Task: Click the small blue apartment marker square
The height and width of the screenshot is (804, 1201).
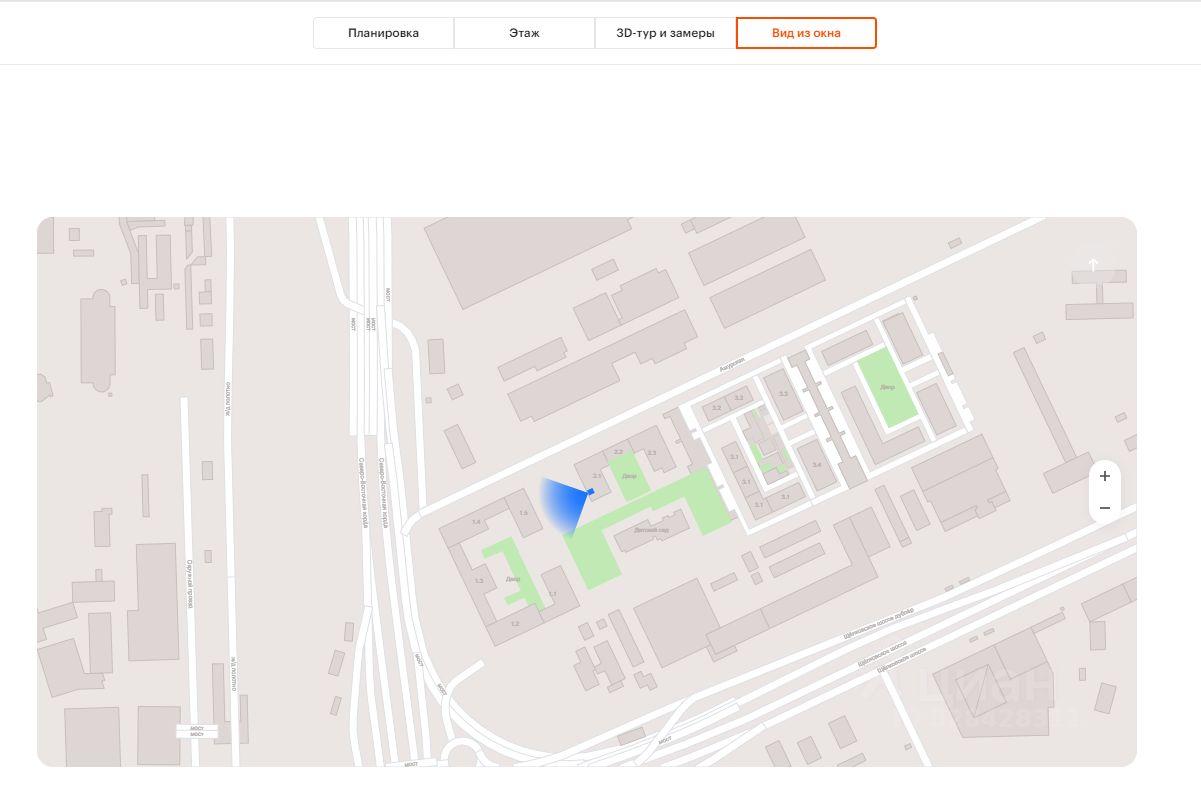Action: pos(590,492)
